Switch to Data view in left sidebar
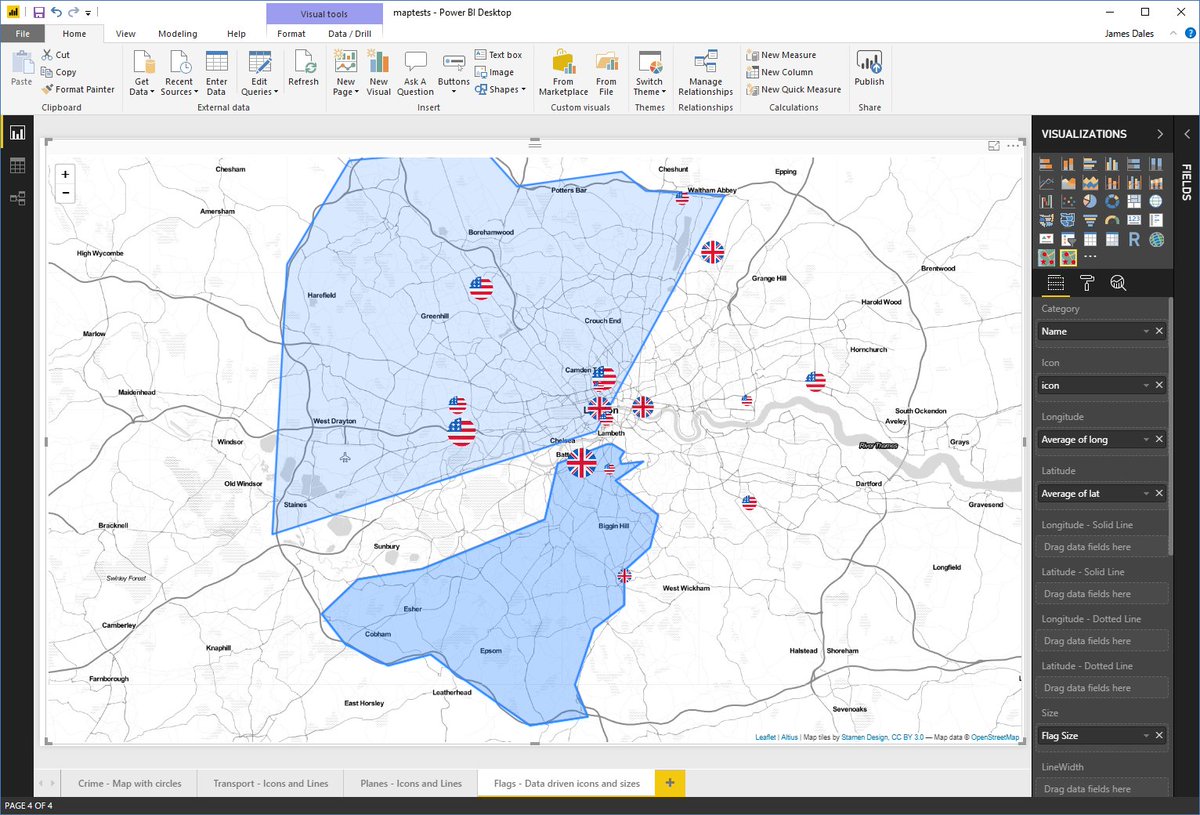 17,166
